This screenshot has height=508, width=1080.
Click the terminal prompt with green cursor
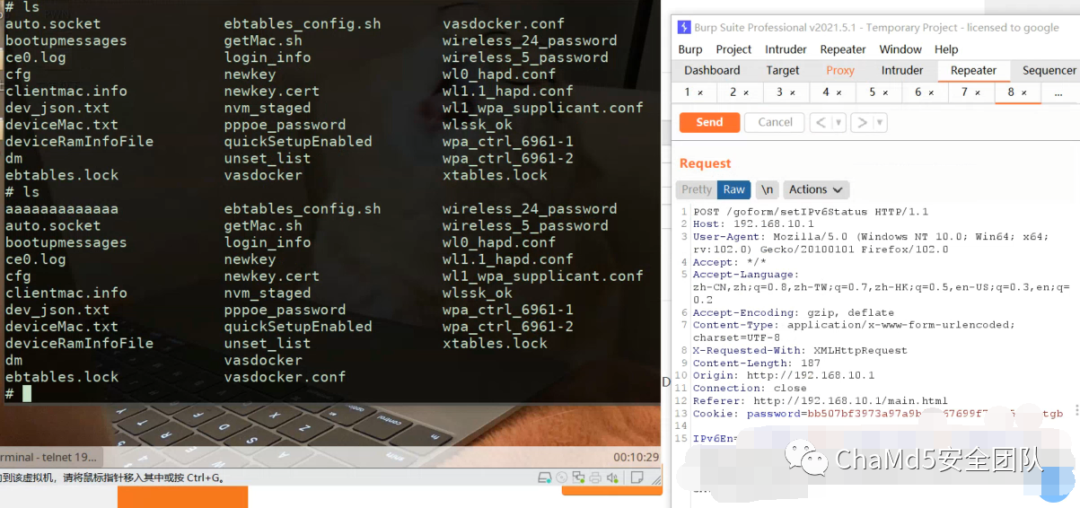[19, 394]
